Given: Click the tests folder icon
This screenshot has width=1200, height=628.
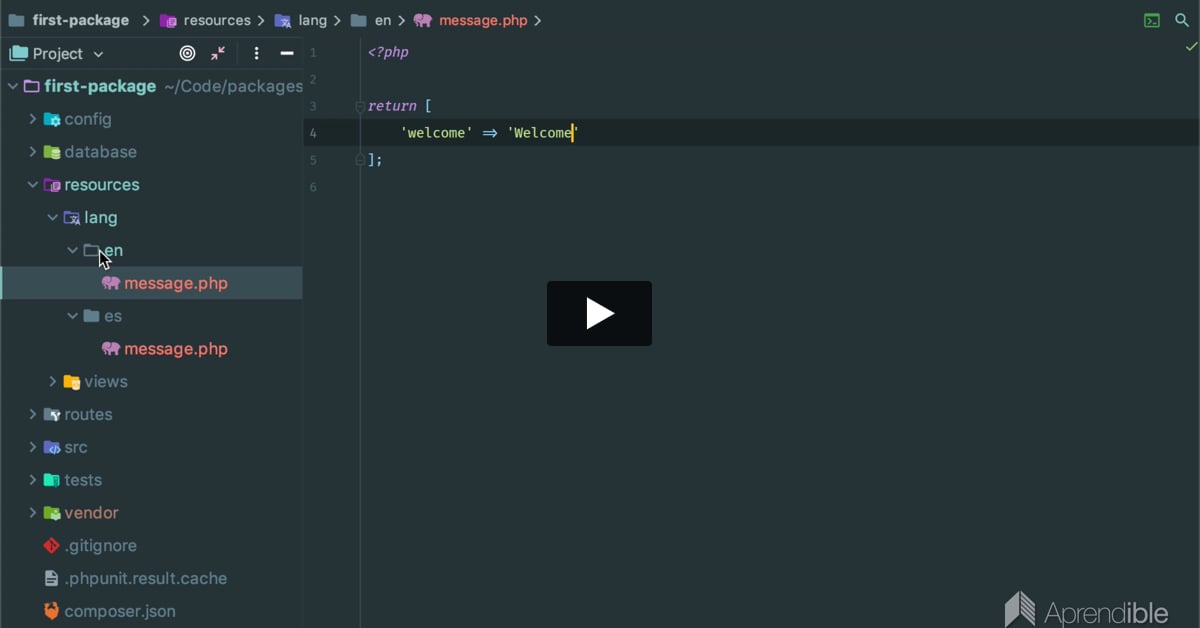Looking at the screenshot, I should tap(52, 480).
